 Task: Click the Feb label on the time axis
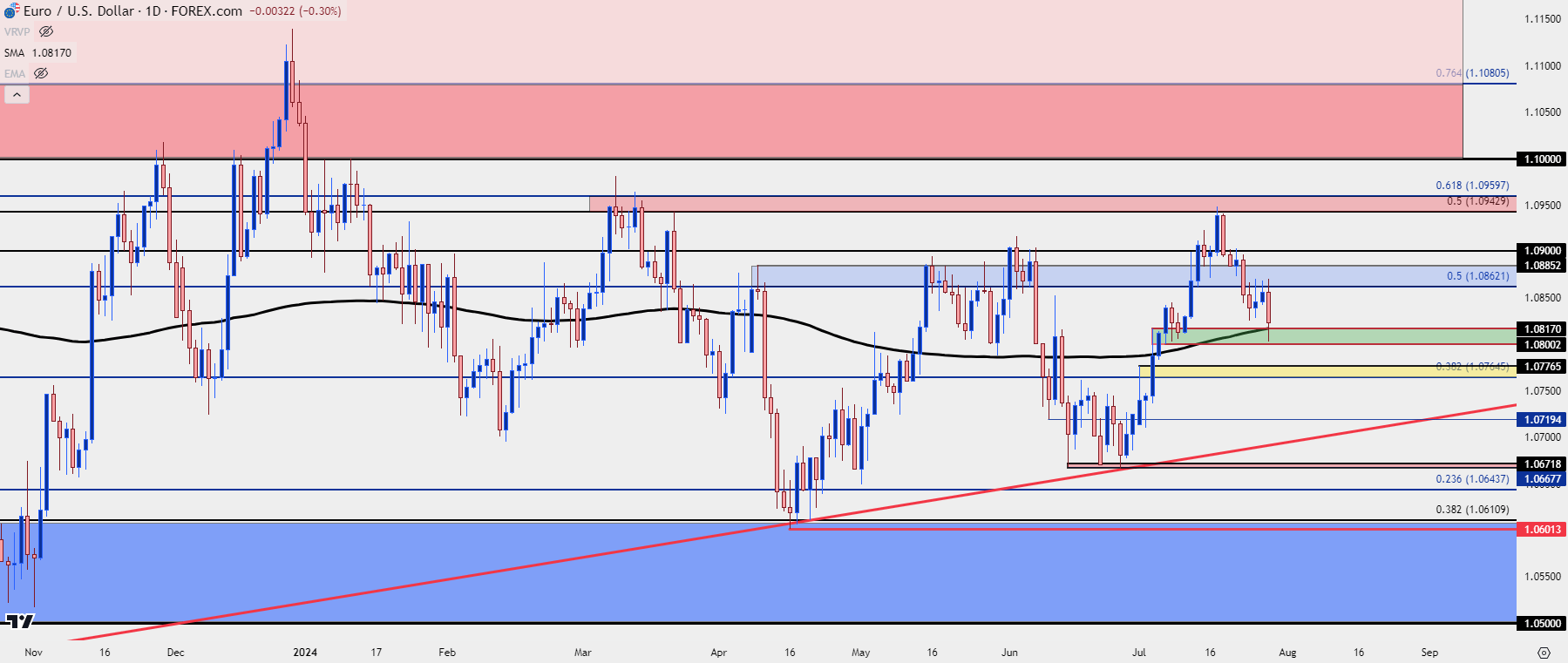coord(447,653)
